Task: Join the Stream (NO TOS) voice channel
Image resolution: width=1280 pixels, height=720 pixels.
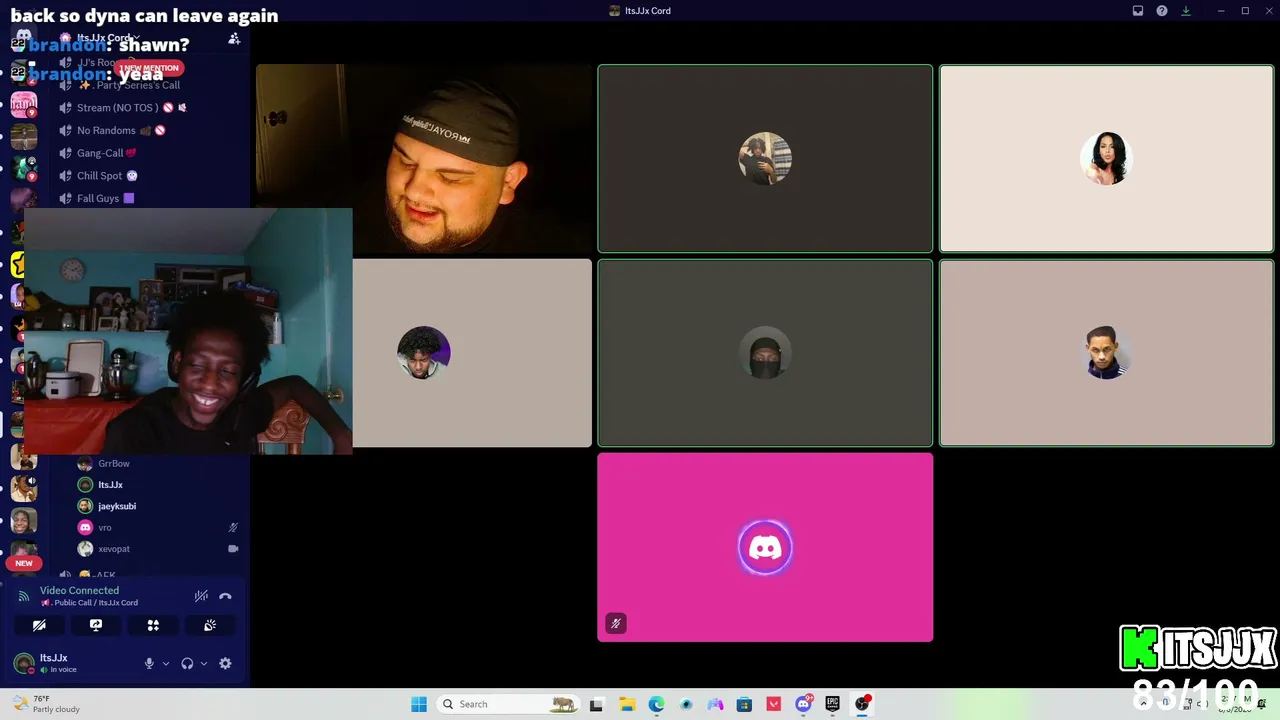Action: (x=124, y=108)
